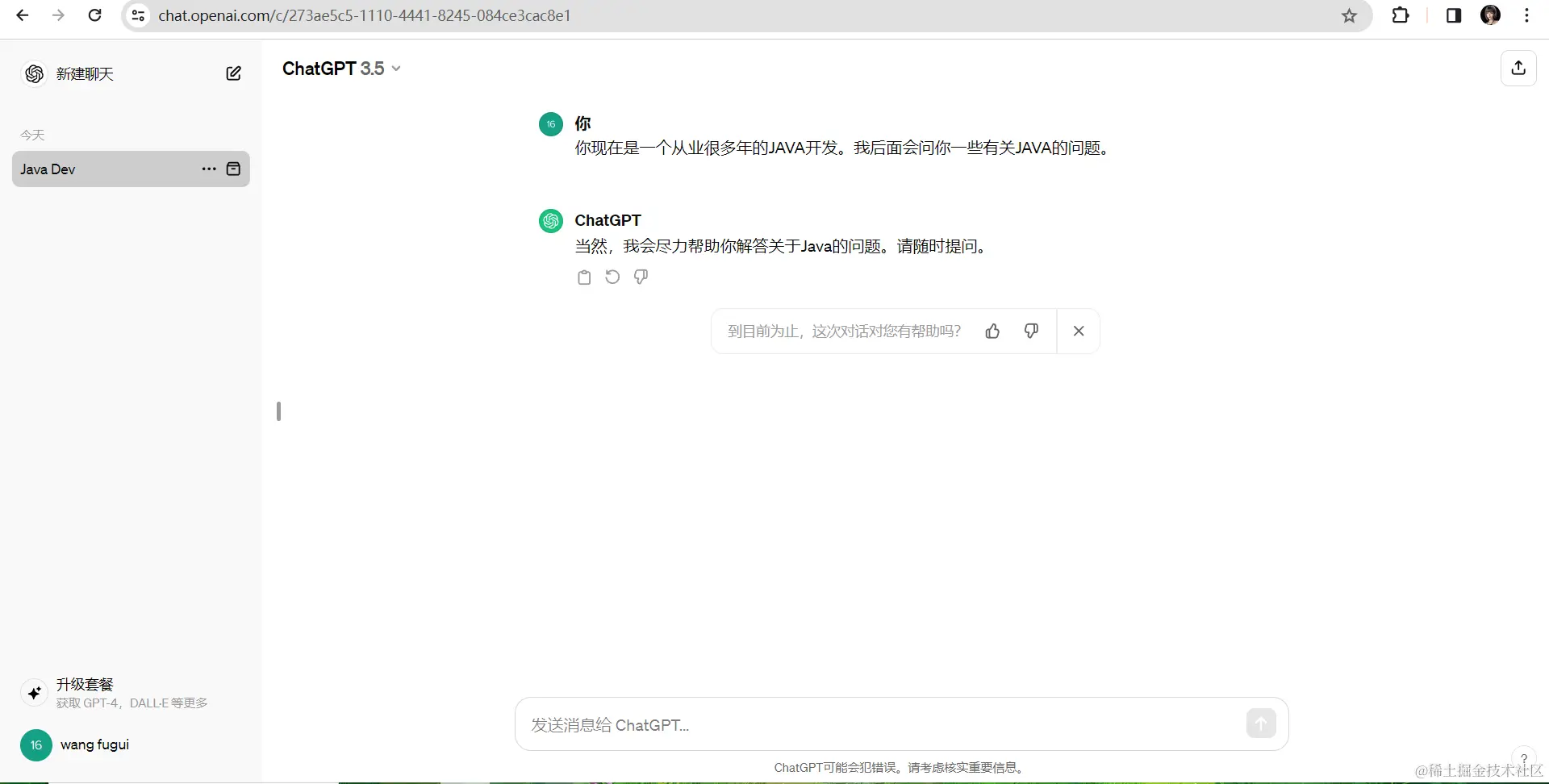The image size is (1549, 784).
Task: Reload the ChatGPT page
Action: (x=94, y=15)
